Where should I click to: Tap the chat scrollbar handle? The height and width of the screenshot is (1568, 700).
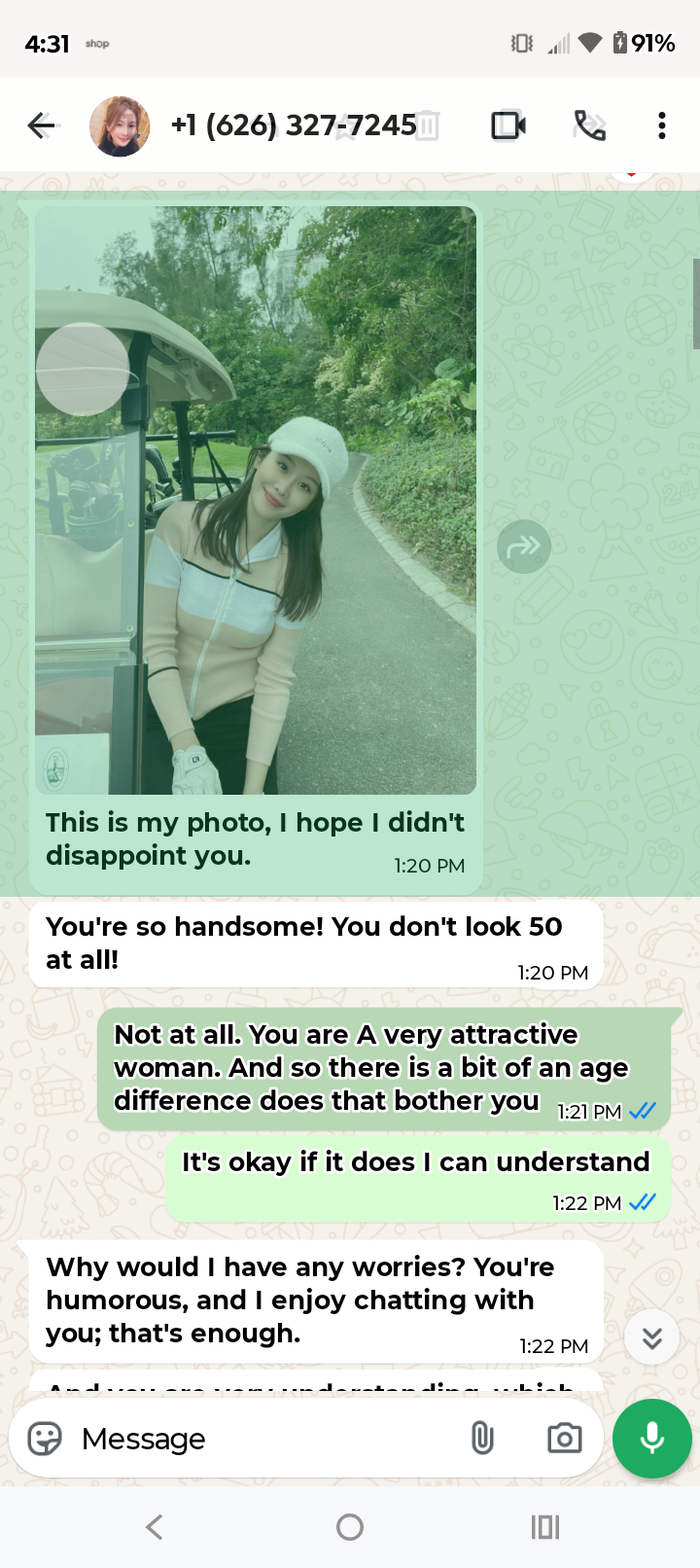[696, 303]
